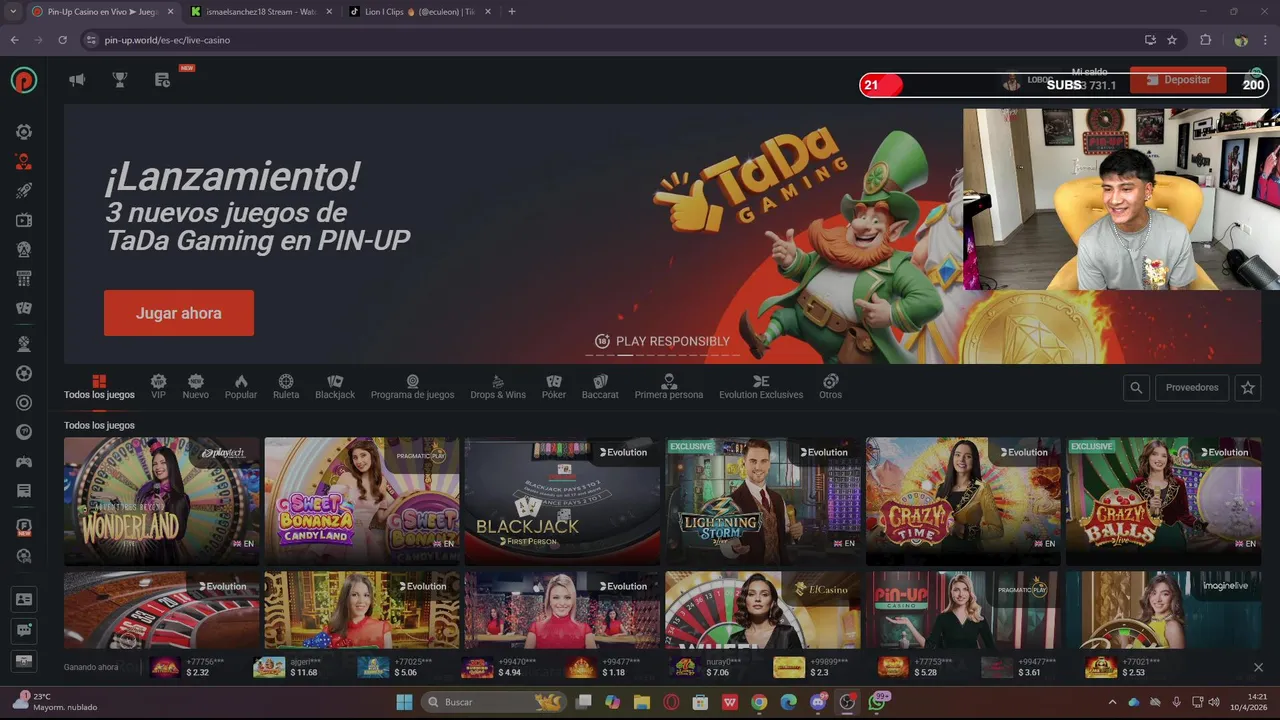Open the weather widget showing 23°C

(x=56, y=702)
